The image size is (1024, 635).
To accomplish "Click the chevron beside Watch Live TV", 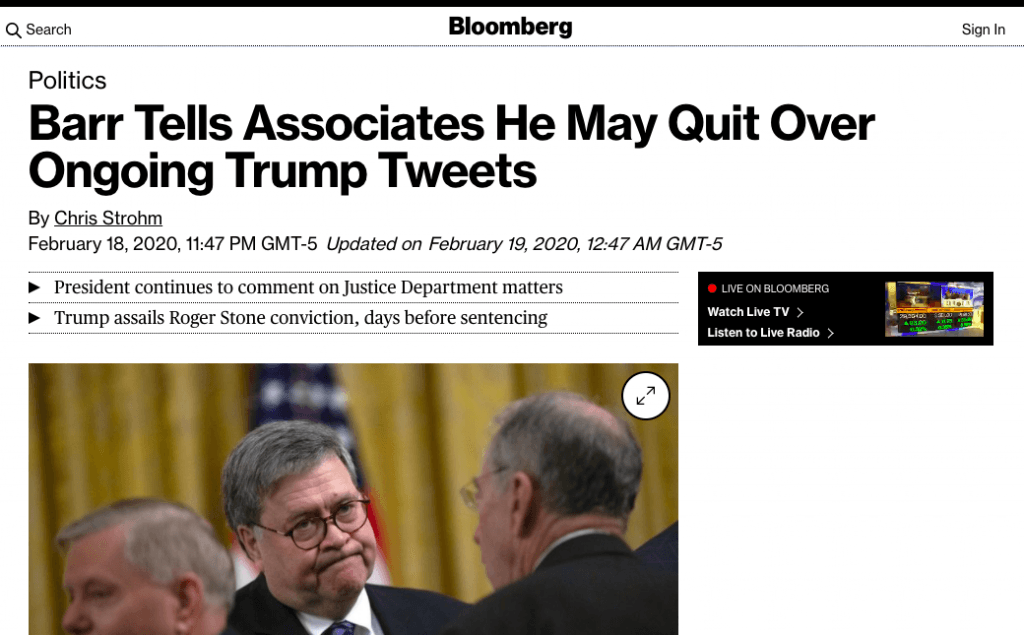I will pos(800,312).
